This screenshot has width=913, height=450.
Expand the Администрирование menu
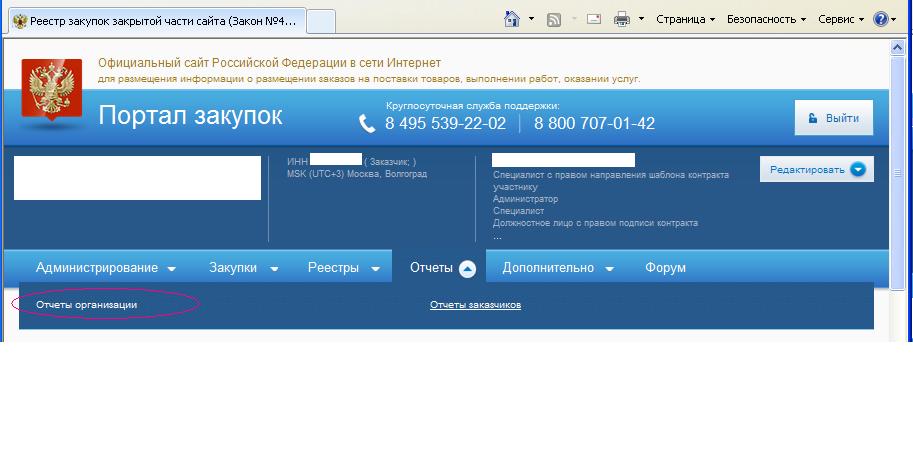pyautogui.click(x=106, y=268)
